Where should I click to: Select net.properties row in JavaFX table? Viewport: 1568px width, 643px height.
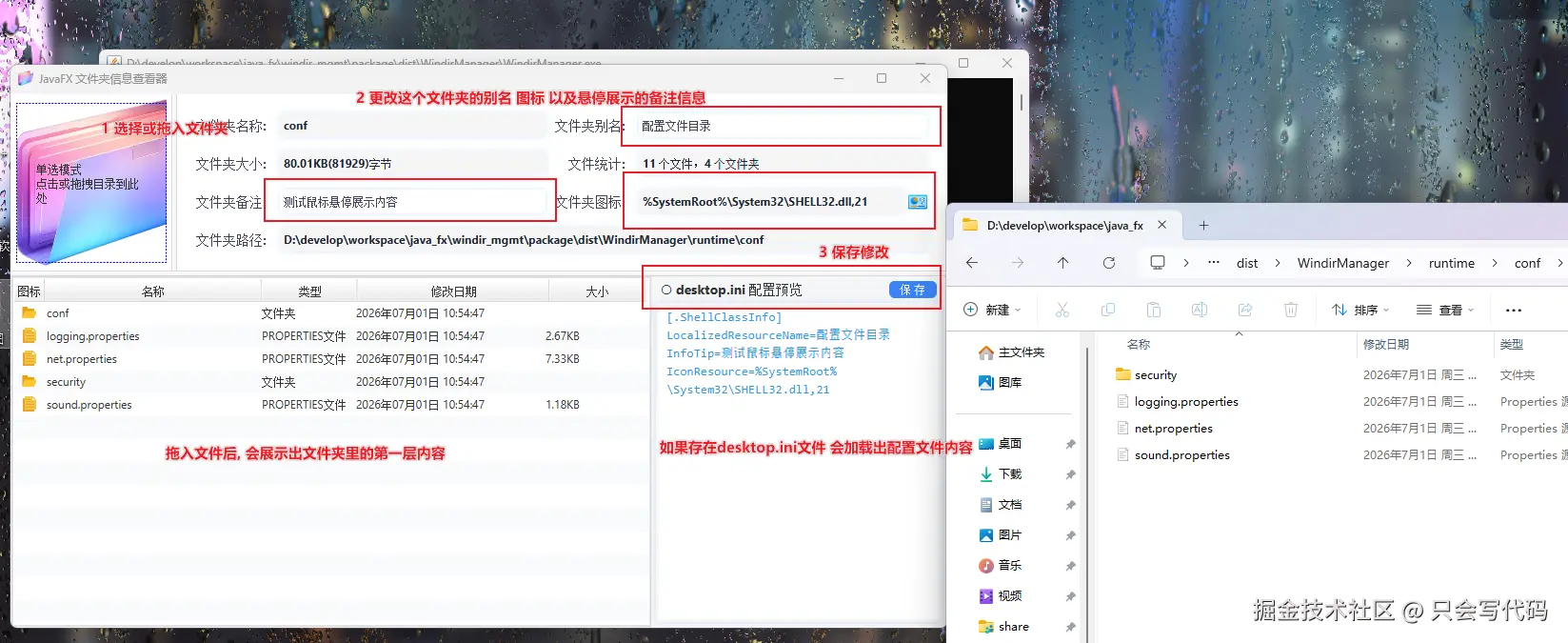(x=330, y=359)
